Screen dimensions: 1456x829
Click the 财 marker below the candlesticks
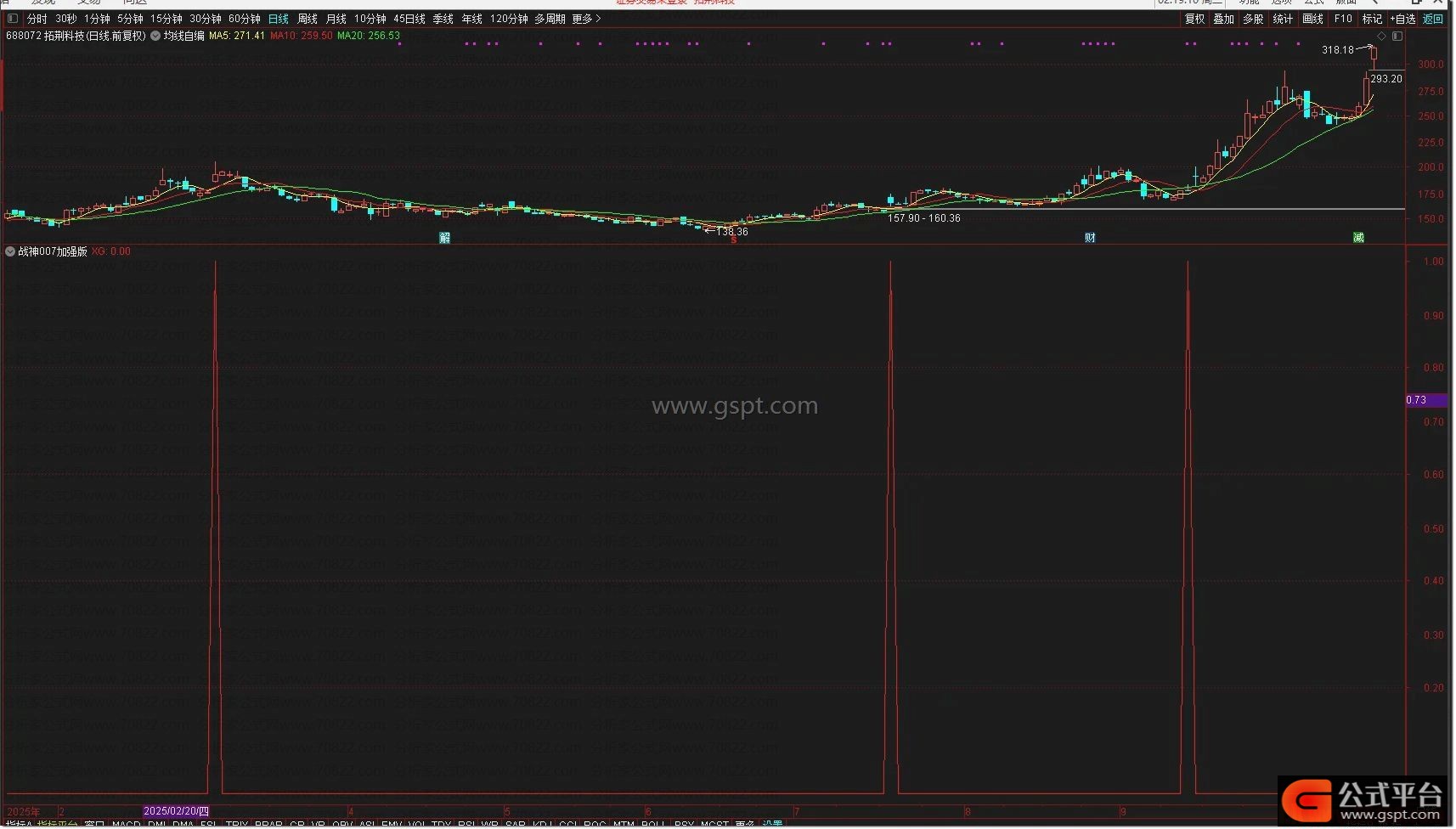tap(1090, 238)
